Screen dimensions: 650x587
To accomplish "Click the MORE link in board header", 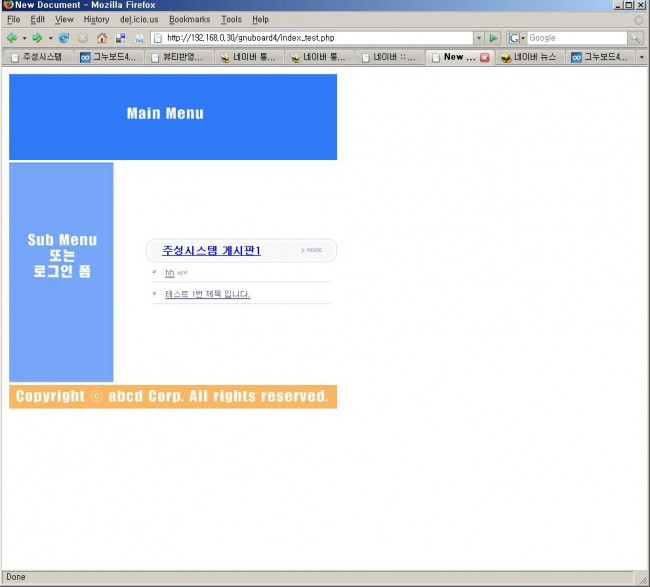I will click(x=312, y=250).
